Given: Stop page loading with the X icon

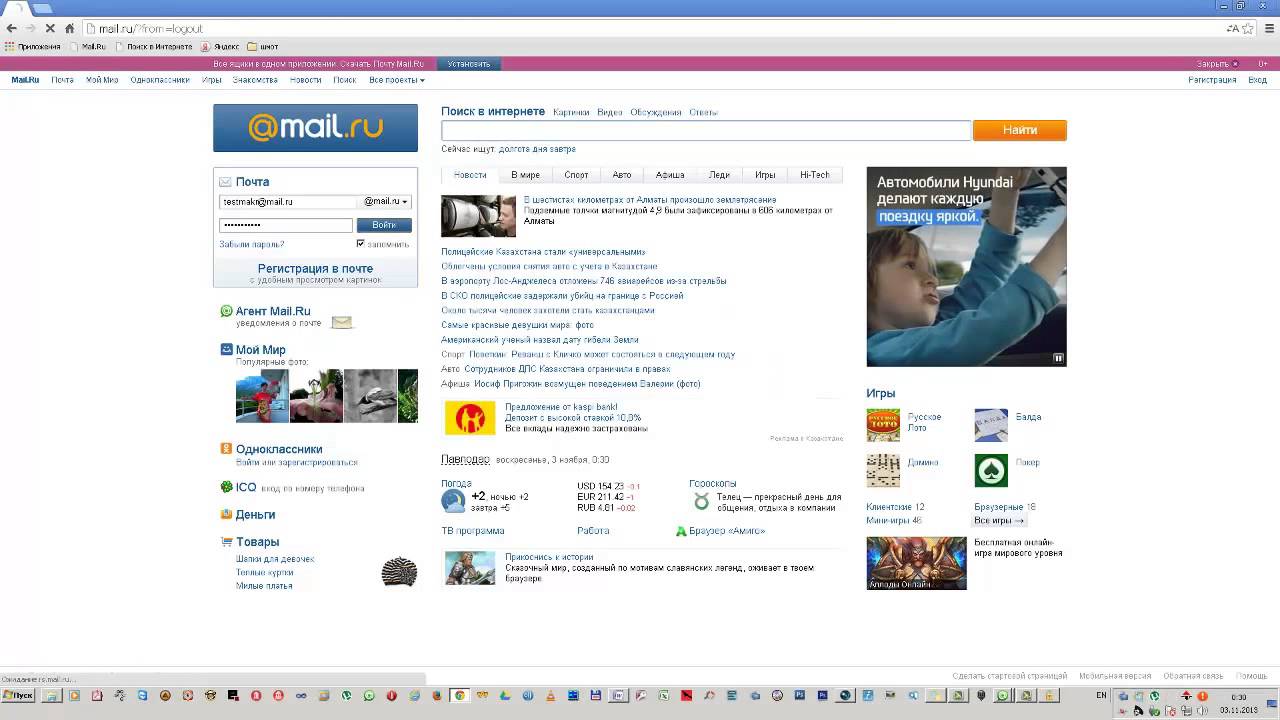Looking at the screenshot, I should coord(50,28).
